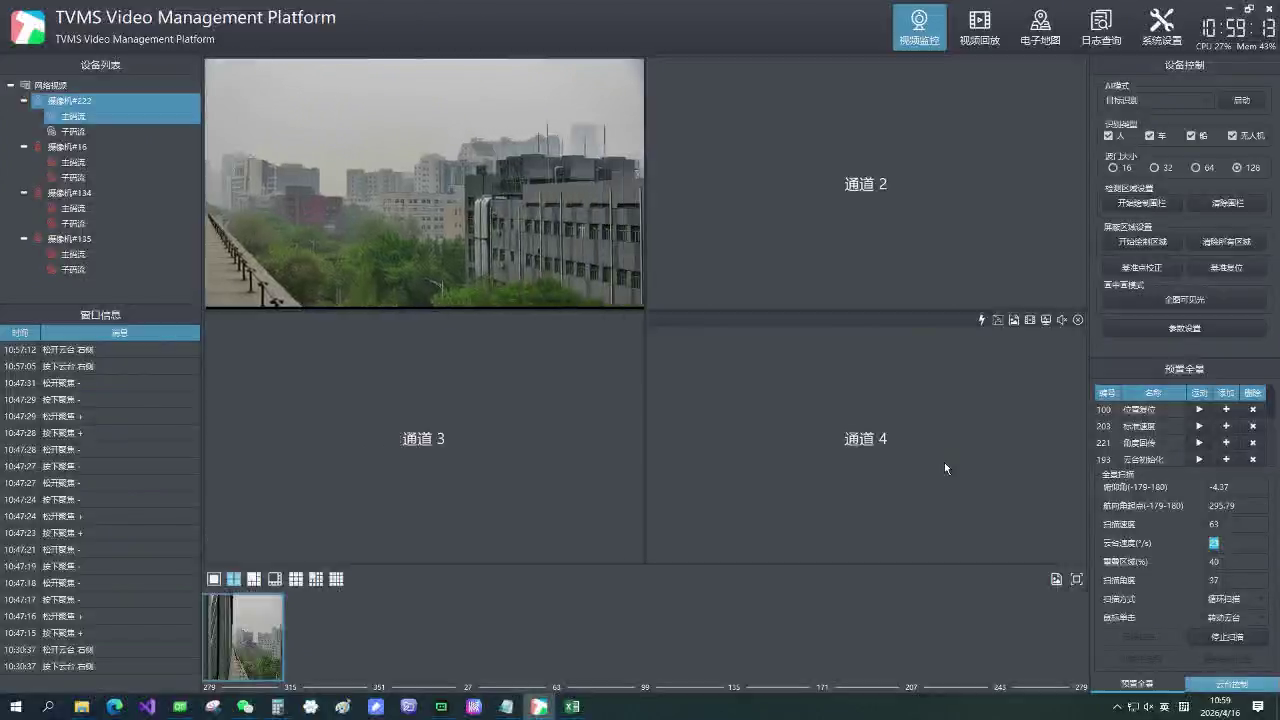Open the 扫描方式 scan mode dropdown

click(1236, 599)
